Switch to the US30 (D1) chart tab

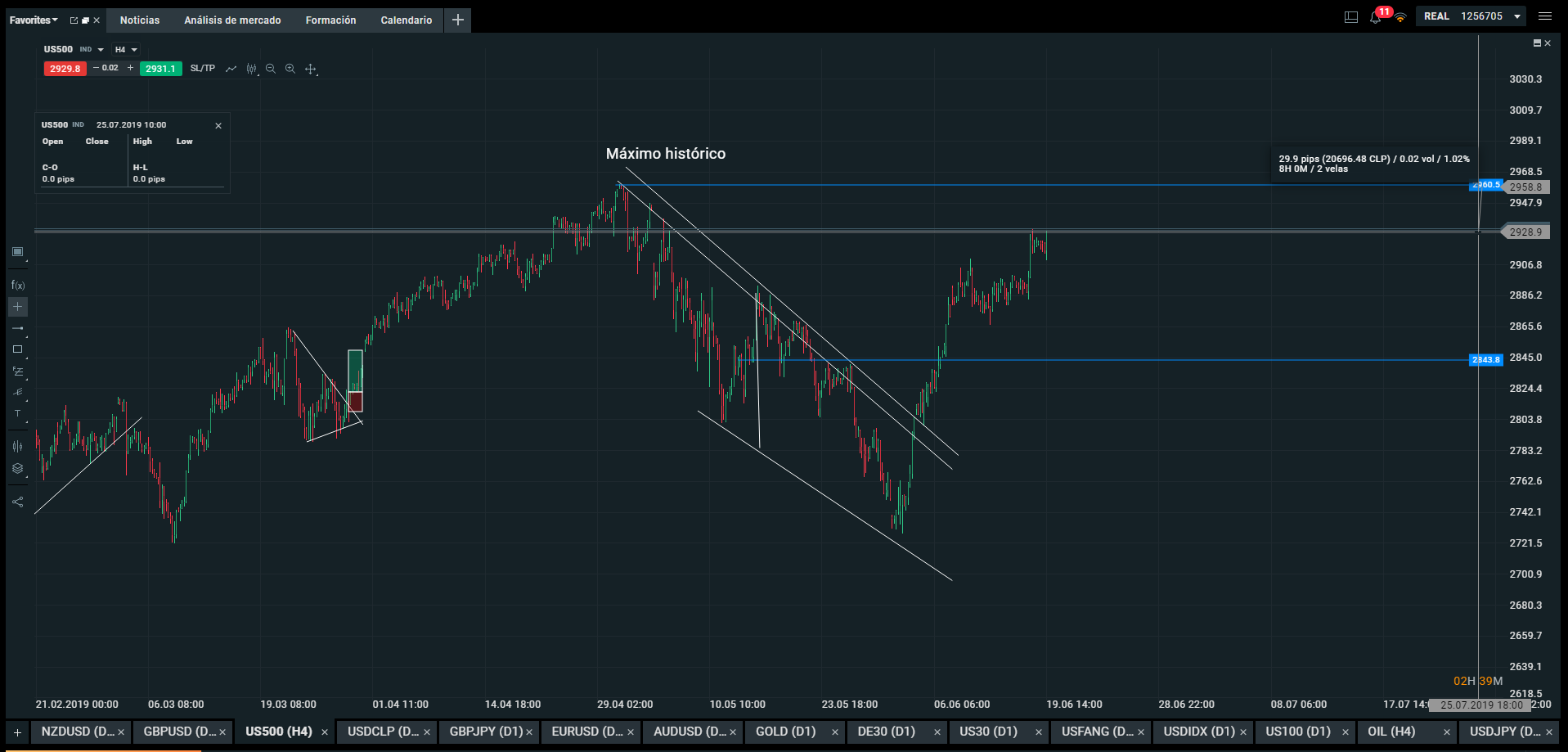click(988, 732)
